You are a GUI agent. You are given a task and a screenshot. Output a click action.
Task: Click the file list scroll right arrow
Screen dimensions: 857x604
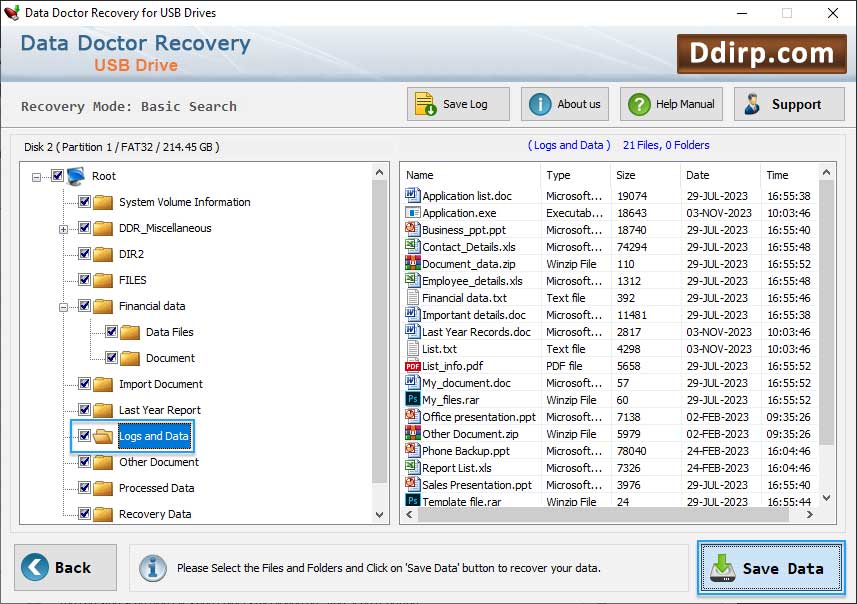(x=809, y=514)
